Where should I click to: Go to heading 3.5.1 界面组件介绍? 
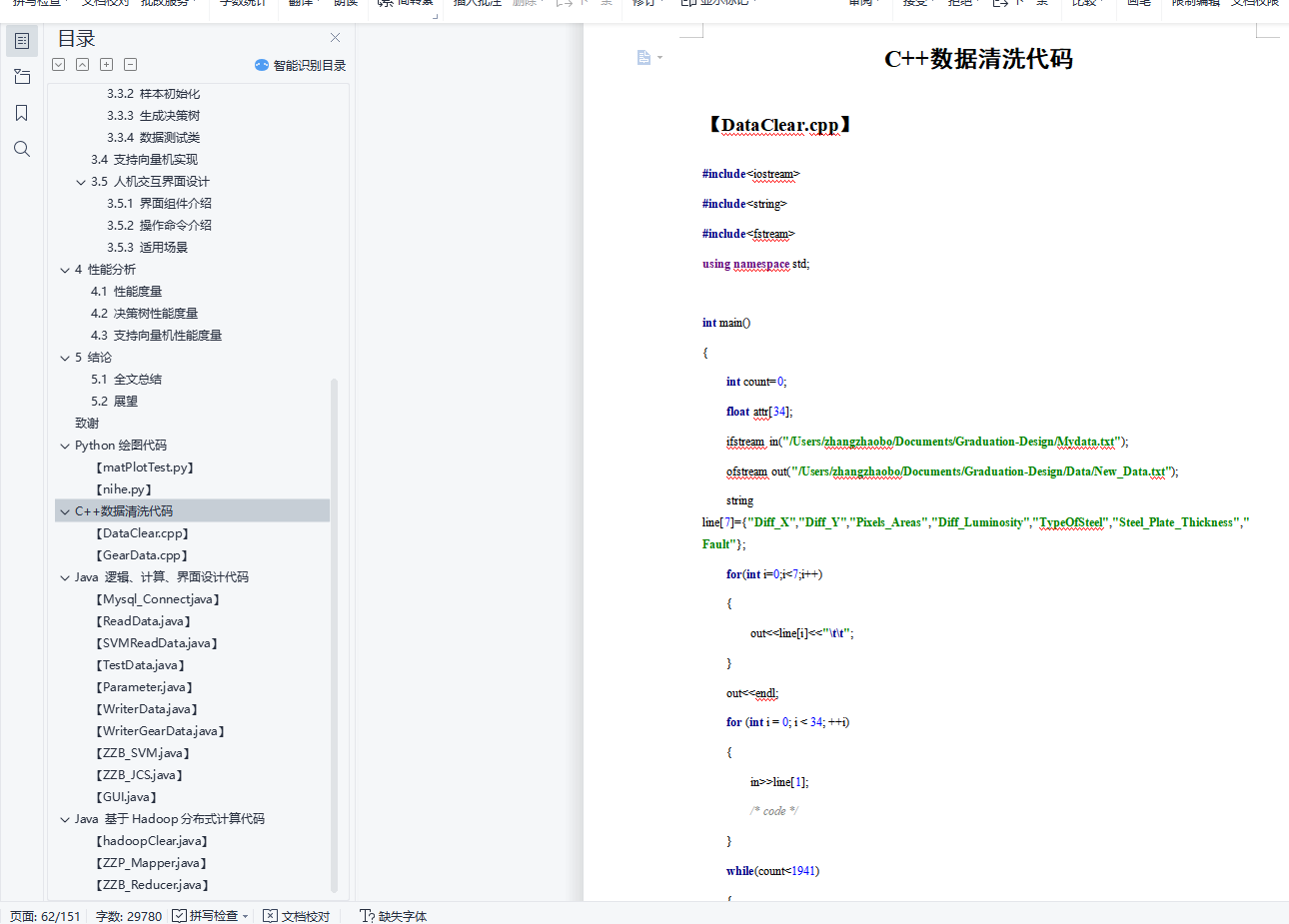click(x=159, y=204)
